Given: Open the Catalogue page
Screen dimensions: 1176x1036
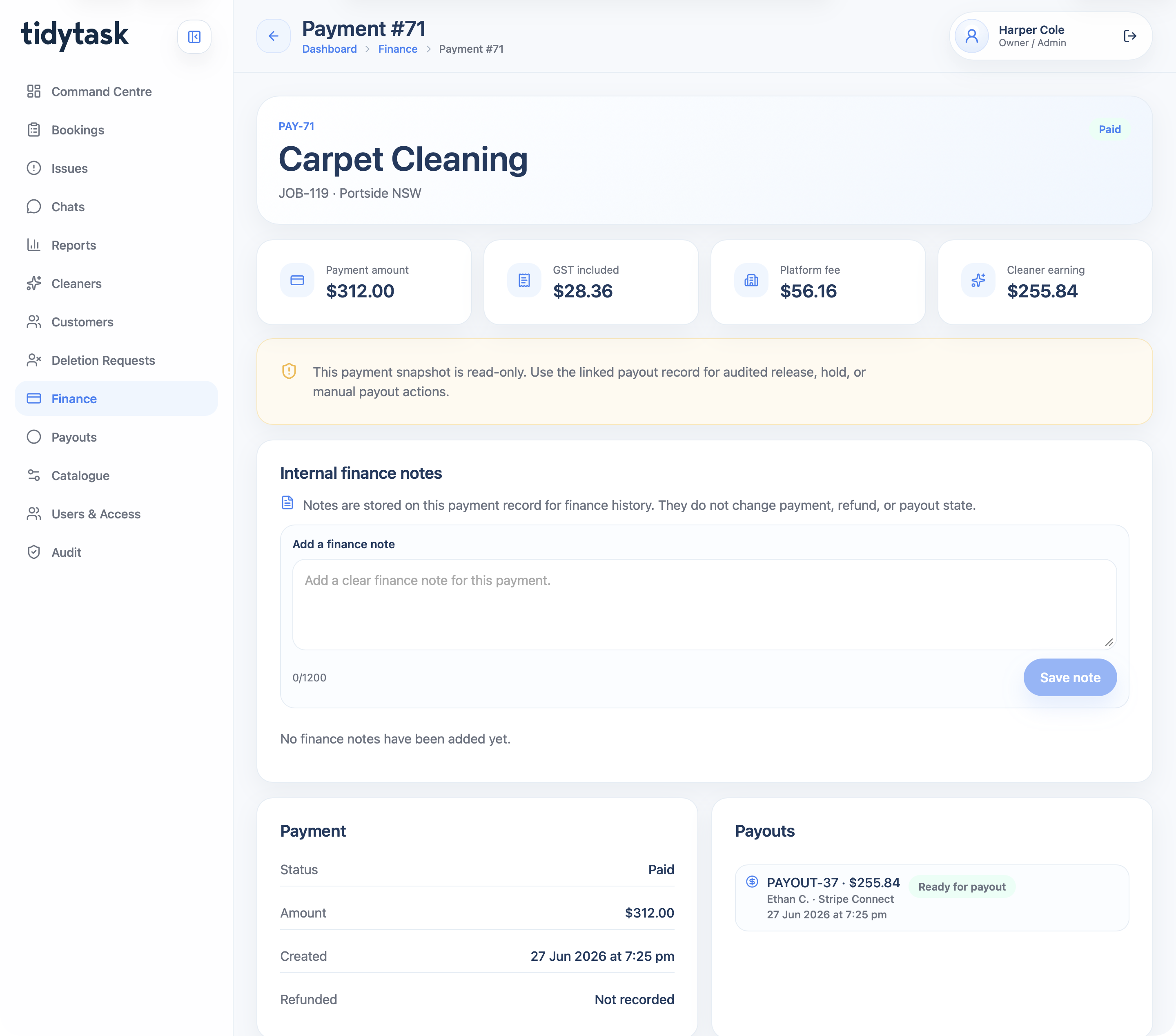Looking at the screenshot, I should 116,476.
